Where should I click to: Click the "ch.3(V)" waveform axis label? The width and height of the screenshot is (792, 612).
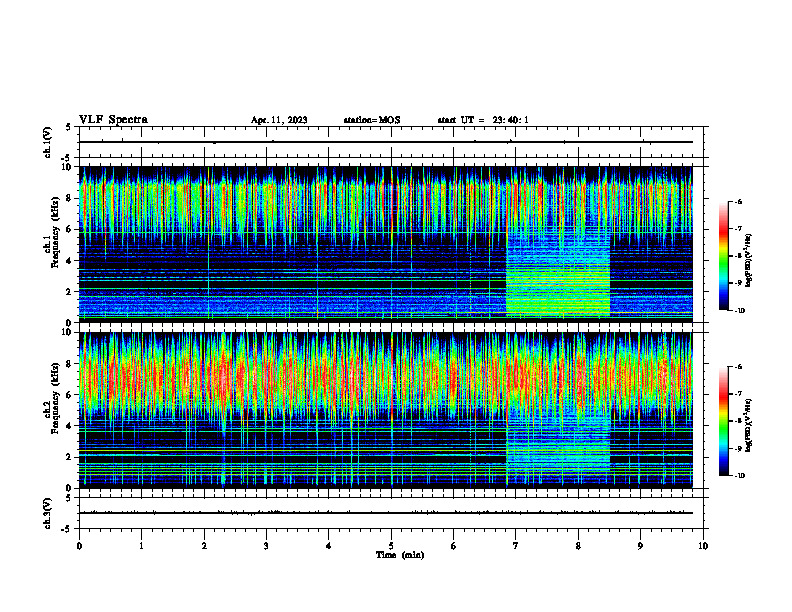coord(47,513)
